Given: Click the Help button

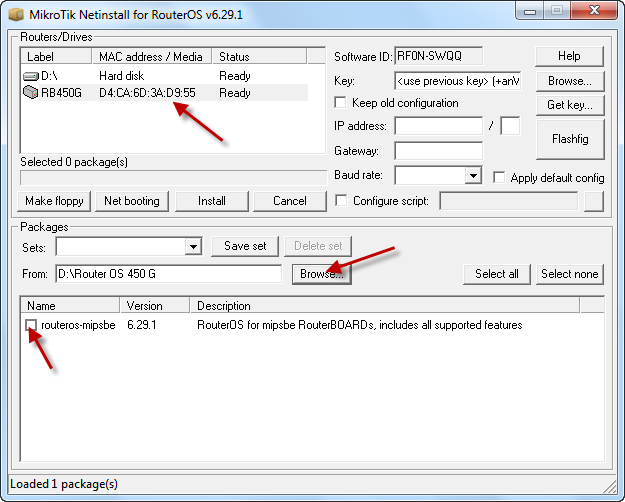Looking at the screenshot, I should point(569,56).
